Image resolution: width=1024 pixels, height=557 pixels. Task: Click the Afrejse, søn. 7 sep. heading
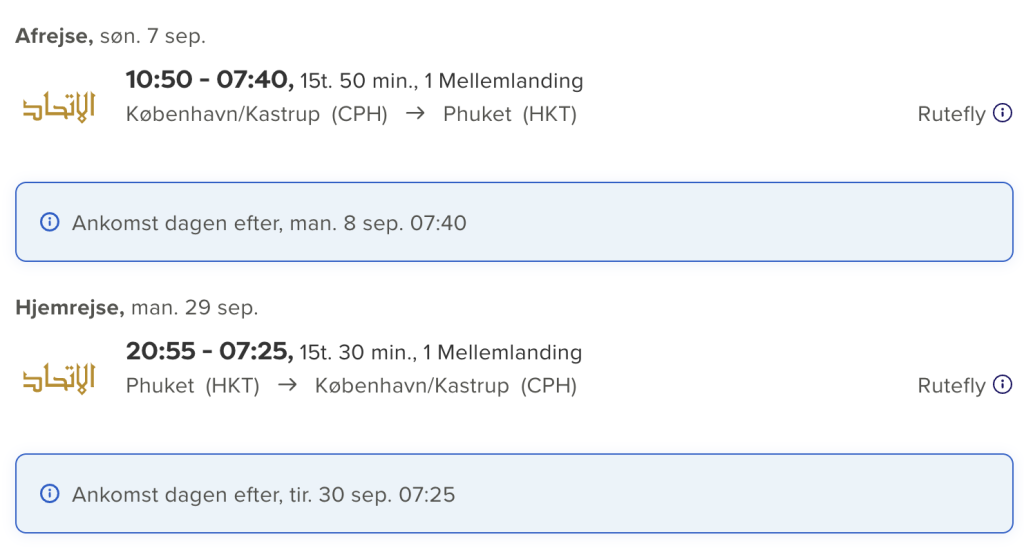110,36
